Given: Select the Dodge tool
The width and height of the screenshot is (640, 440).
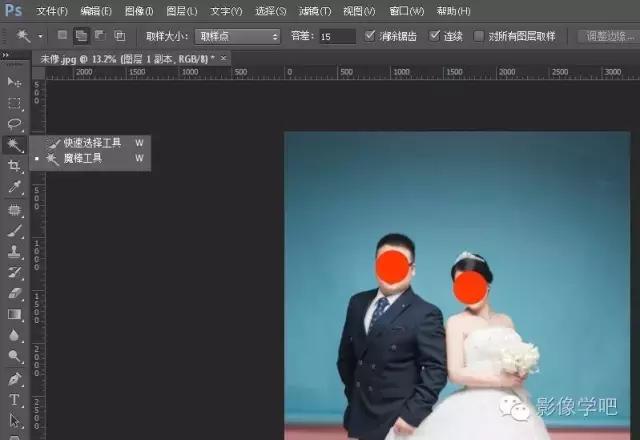Looking at the screenshot, I should [x=14, y=356].
